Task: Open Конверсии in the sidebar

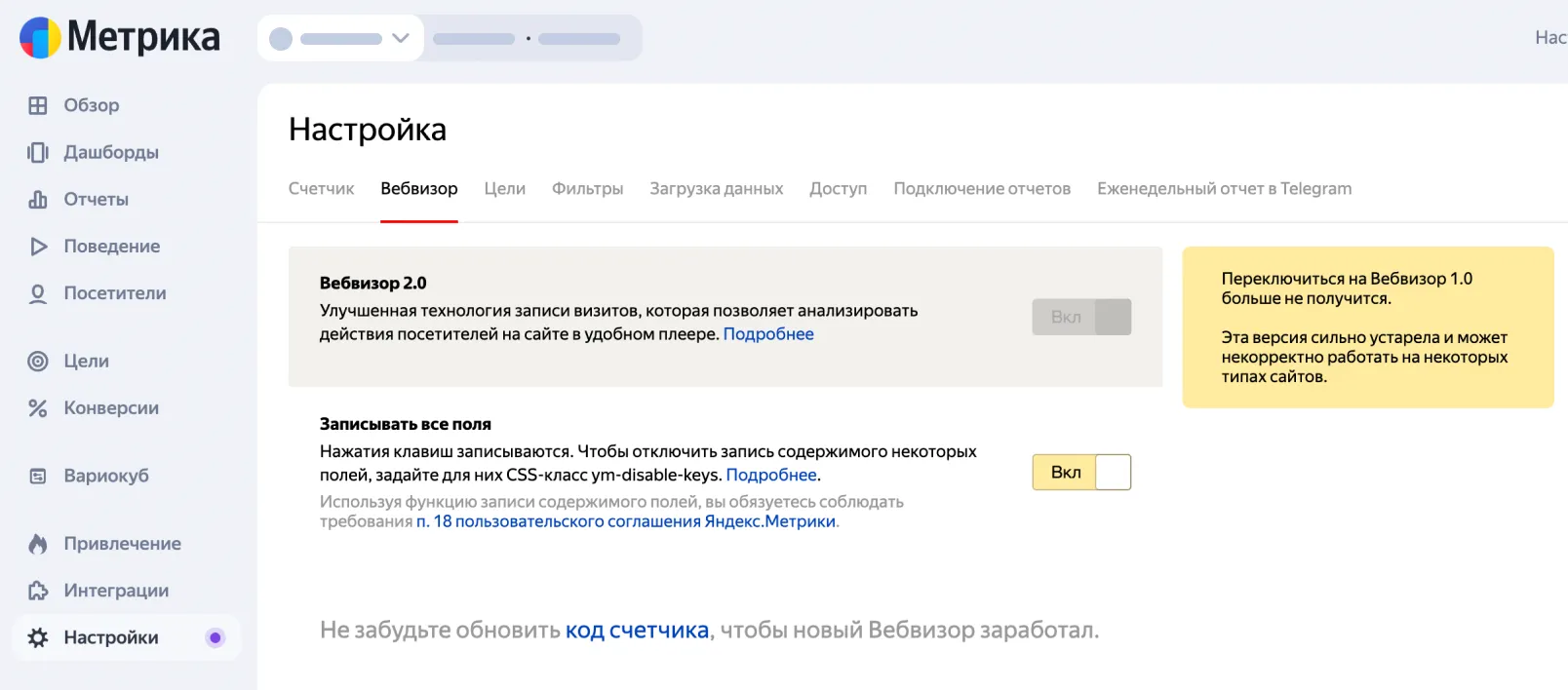Action: pos(111,408)
